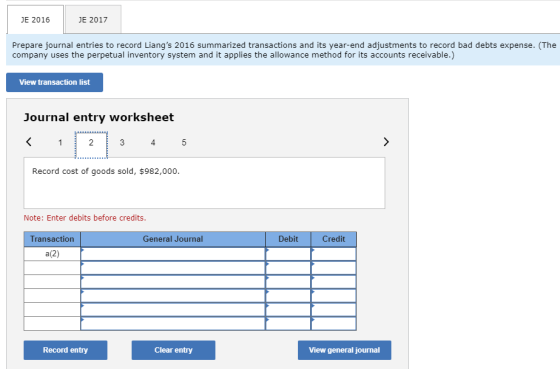Open third row General Journal account dropdown
Screen dimensions: 560x369
point(173,282)
